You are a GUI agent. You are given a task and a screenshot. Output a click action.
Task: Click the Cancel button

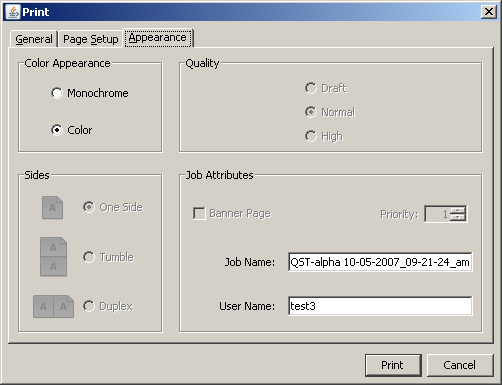pyautogui.click(x=460, y=365)
